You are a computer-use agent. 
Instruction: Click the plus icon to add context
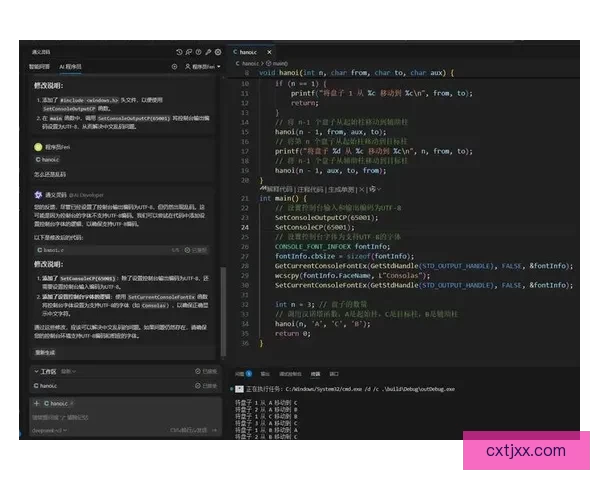(x=37, y=403)
